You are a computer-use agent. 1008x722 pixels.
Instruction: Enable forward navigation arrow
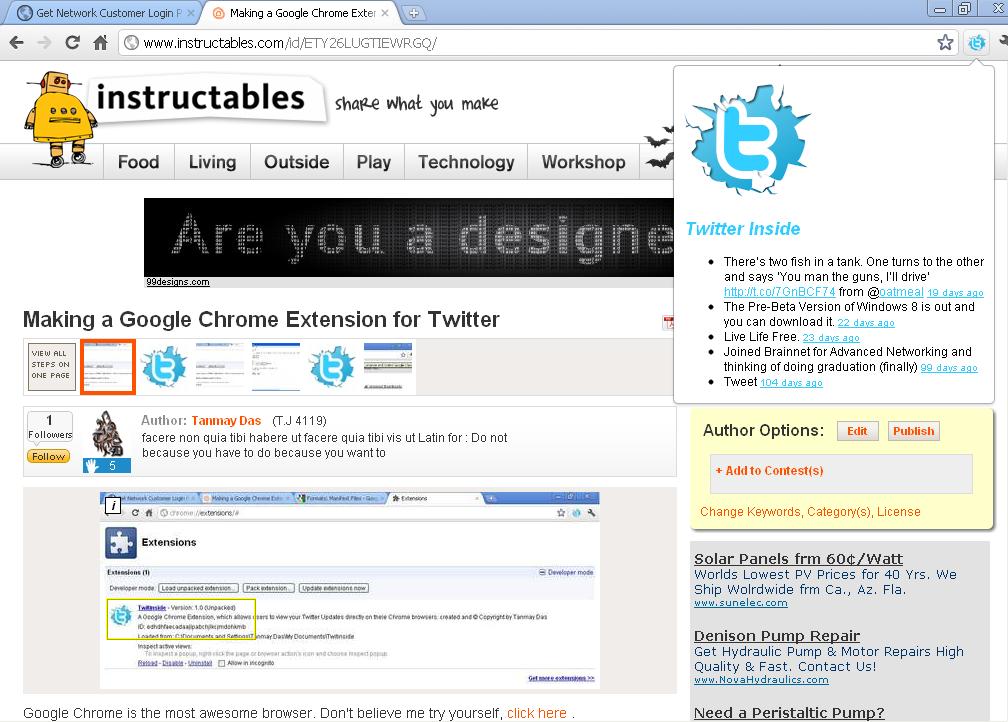point(44,43)
